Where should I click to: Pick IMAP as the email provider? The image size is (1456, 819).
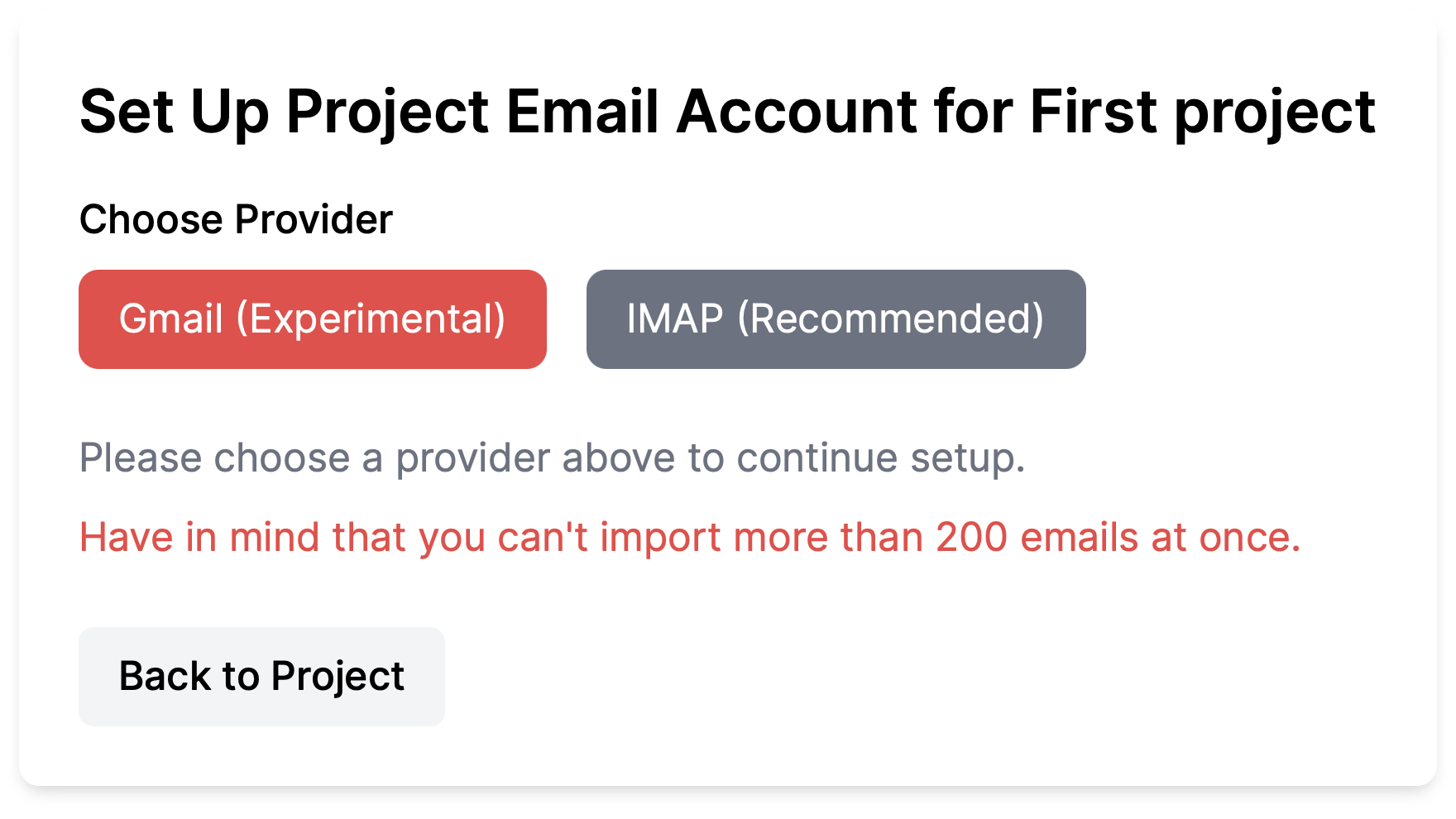pos(836,319)
